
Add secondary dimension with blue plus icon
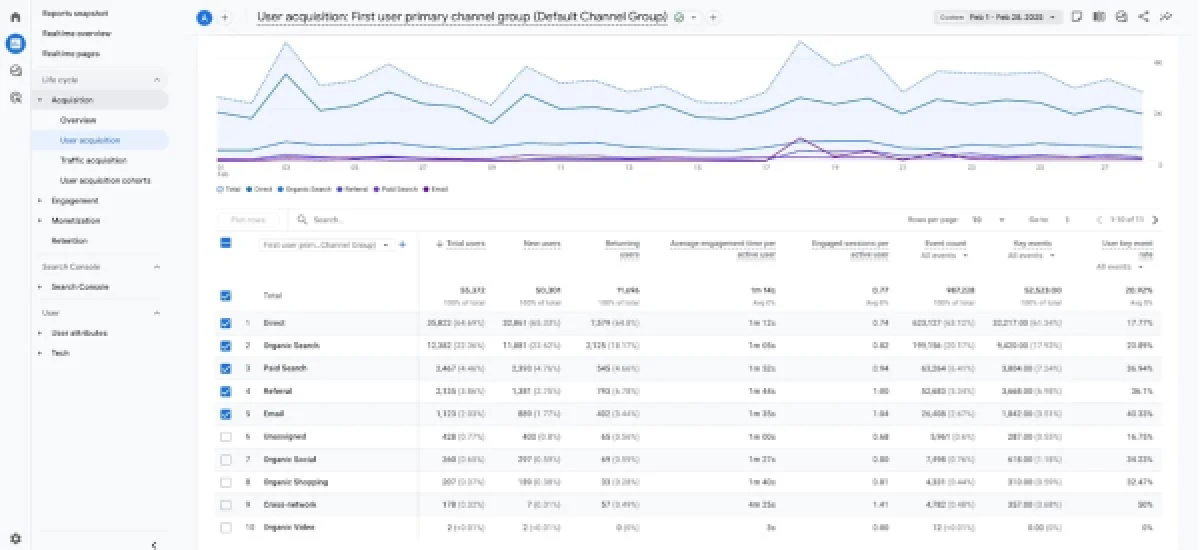click(x=402, y=244)
